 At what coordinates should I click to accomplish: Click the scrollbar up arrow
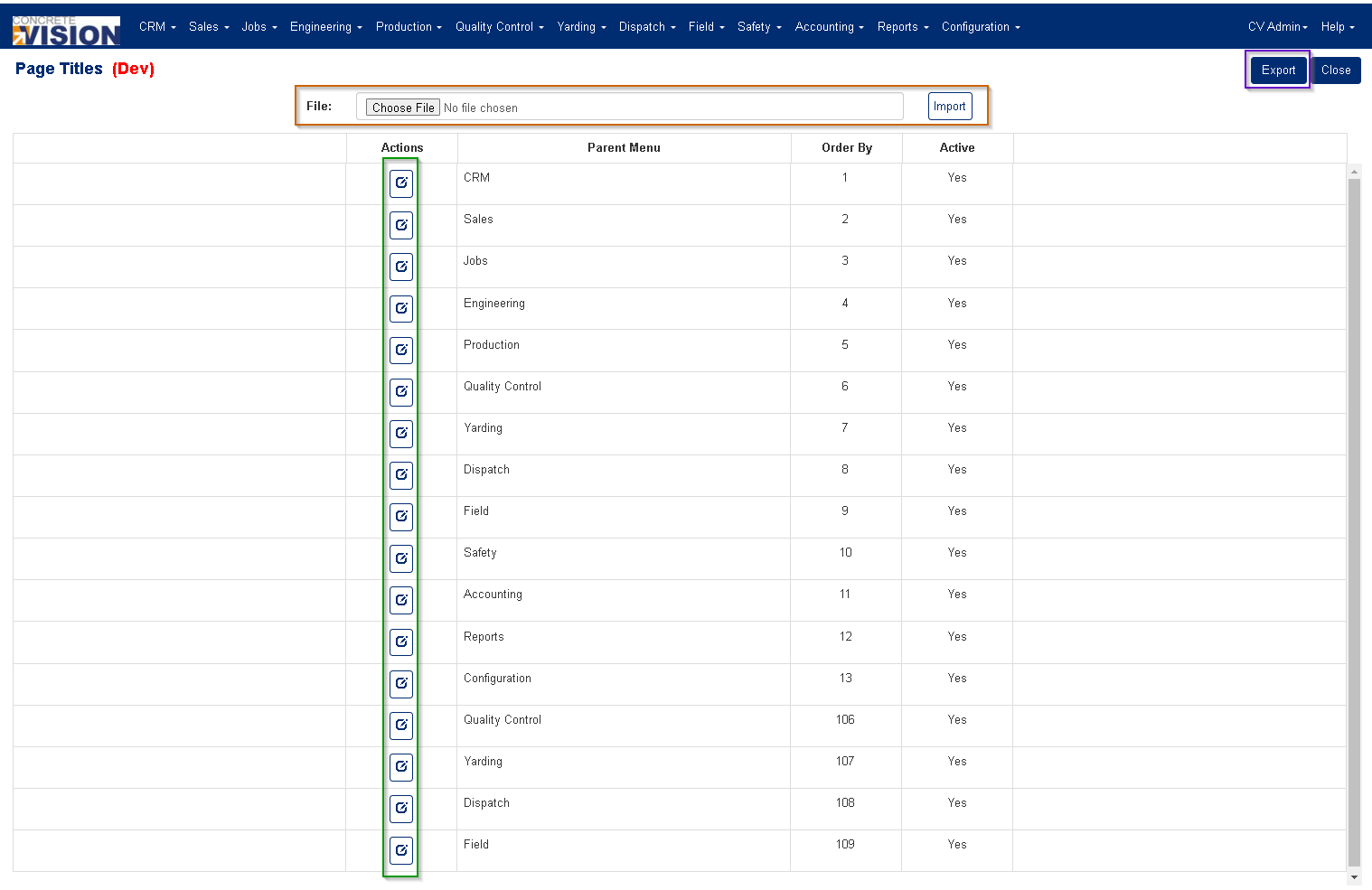[x=1354, y=171]
